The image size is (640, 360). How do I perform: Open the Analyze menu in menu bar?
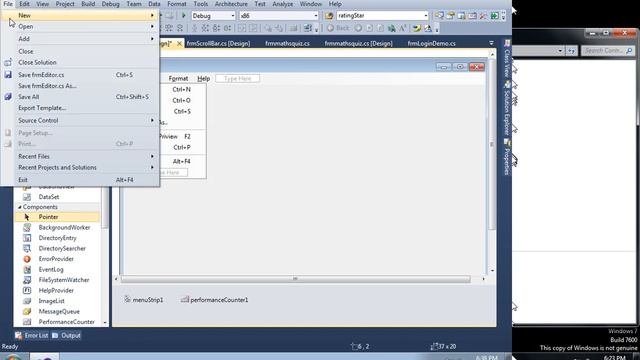click(x=282, y=4)
